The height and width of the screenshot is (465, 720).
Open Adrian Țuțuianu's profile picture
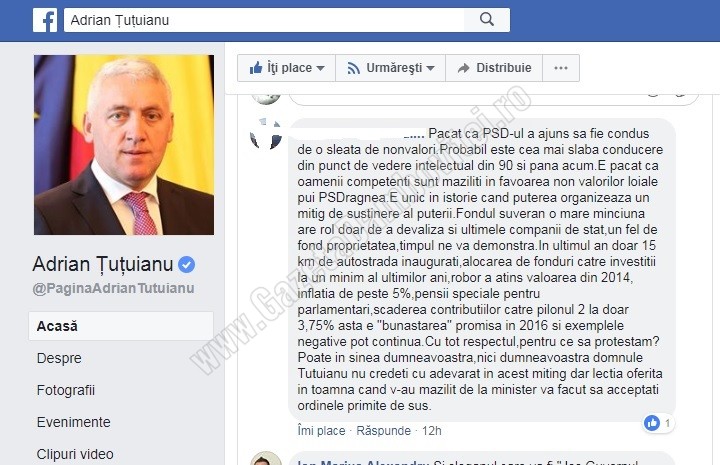124,145
